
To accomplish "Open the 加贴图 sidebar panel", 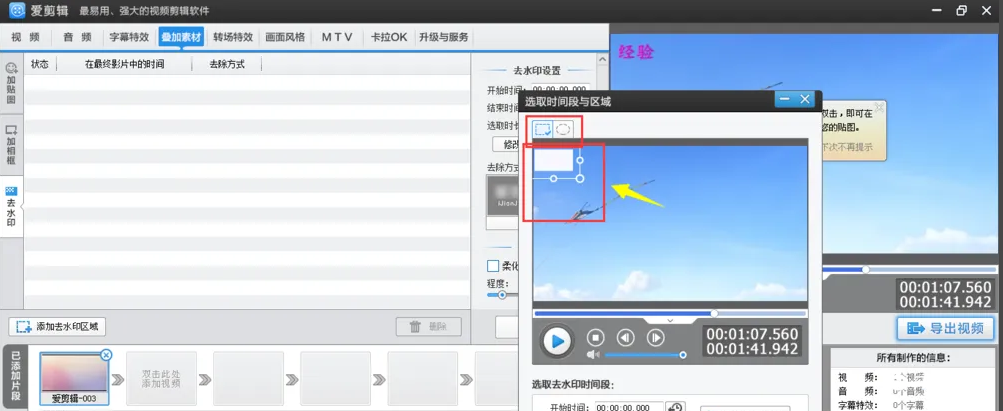I will 11,84.
